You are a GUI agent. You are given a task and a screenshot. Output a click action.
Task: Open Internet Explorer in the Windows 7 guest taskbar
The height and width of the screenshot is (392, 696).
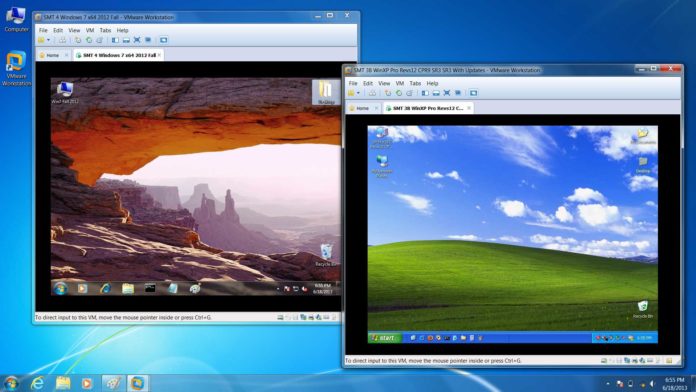(x=105, y=289)
